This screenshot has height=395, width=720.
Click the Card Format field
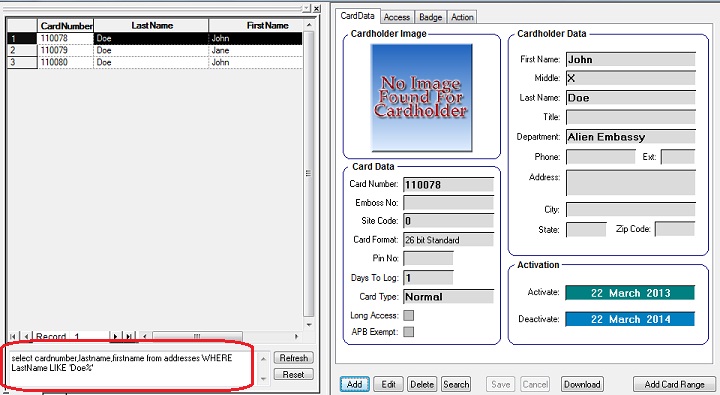click(449, 240)
